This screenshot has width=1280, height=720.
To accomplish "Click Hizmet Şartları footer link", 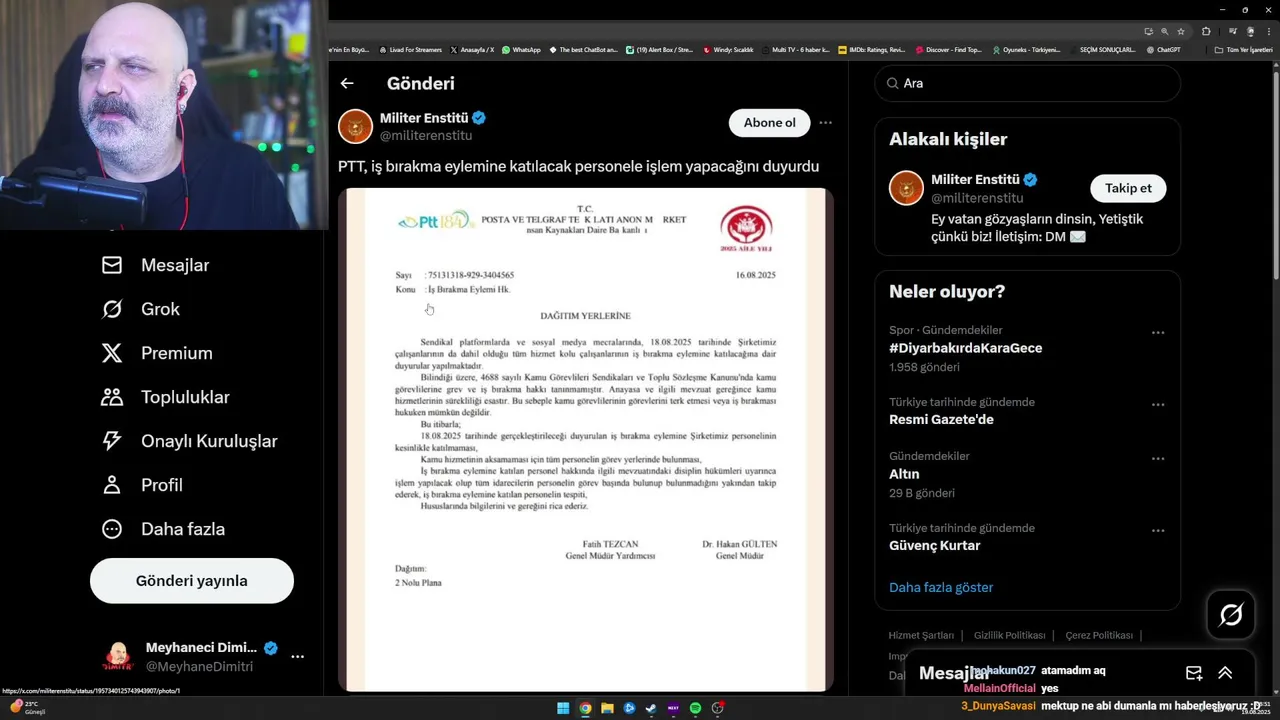I will (921, 636).
